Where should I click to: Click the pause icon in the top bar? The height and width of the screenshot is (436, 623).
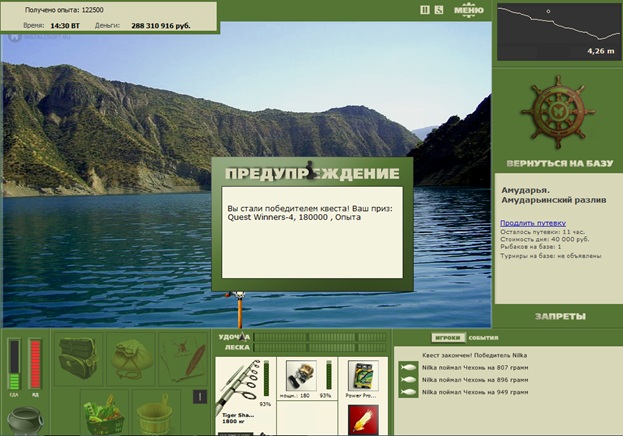click(425, 10)
